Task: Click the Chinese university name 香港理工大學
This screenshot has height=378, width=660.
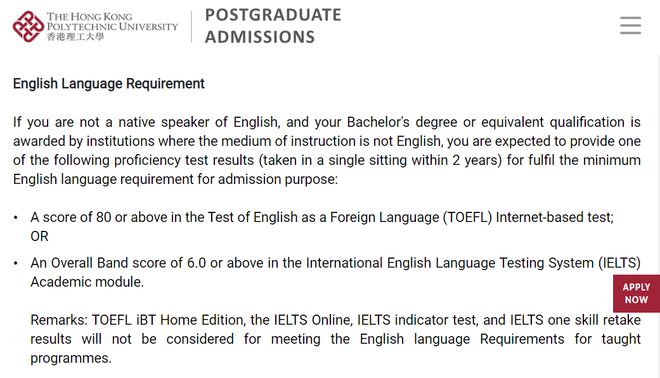Action: click(x=75, y=37)
